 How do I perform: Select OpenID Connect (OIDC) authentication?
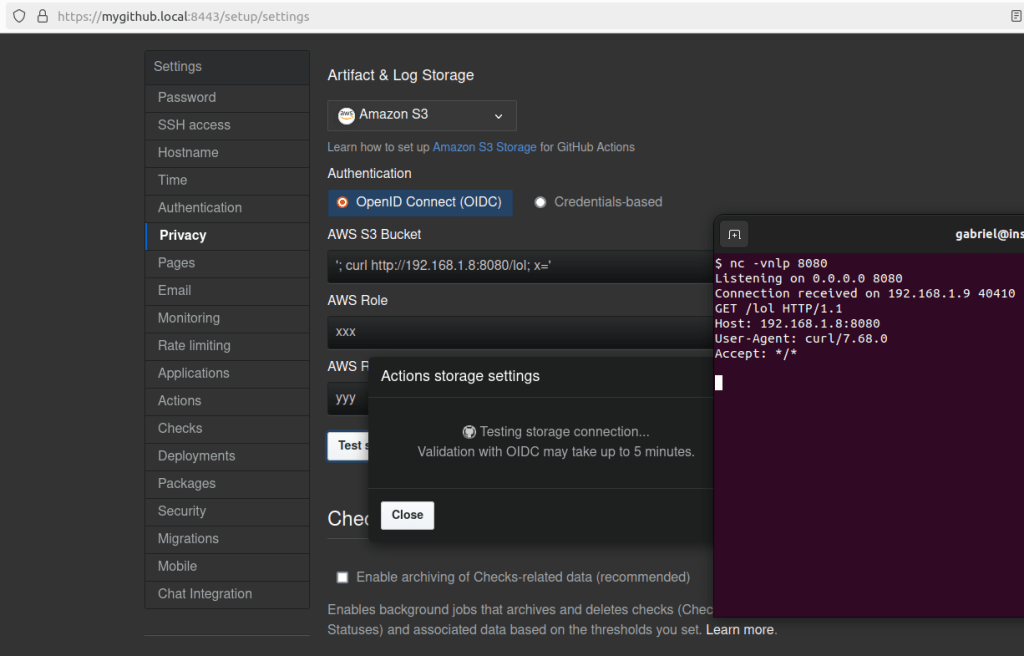click(x=420, y=203)
